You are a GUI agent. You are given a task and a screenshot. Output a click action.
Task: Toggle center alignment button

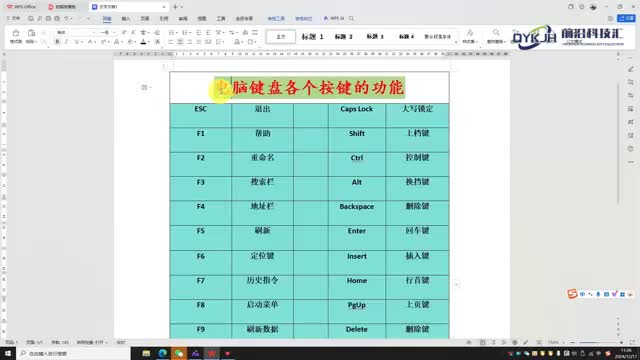point(180,42)
